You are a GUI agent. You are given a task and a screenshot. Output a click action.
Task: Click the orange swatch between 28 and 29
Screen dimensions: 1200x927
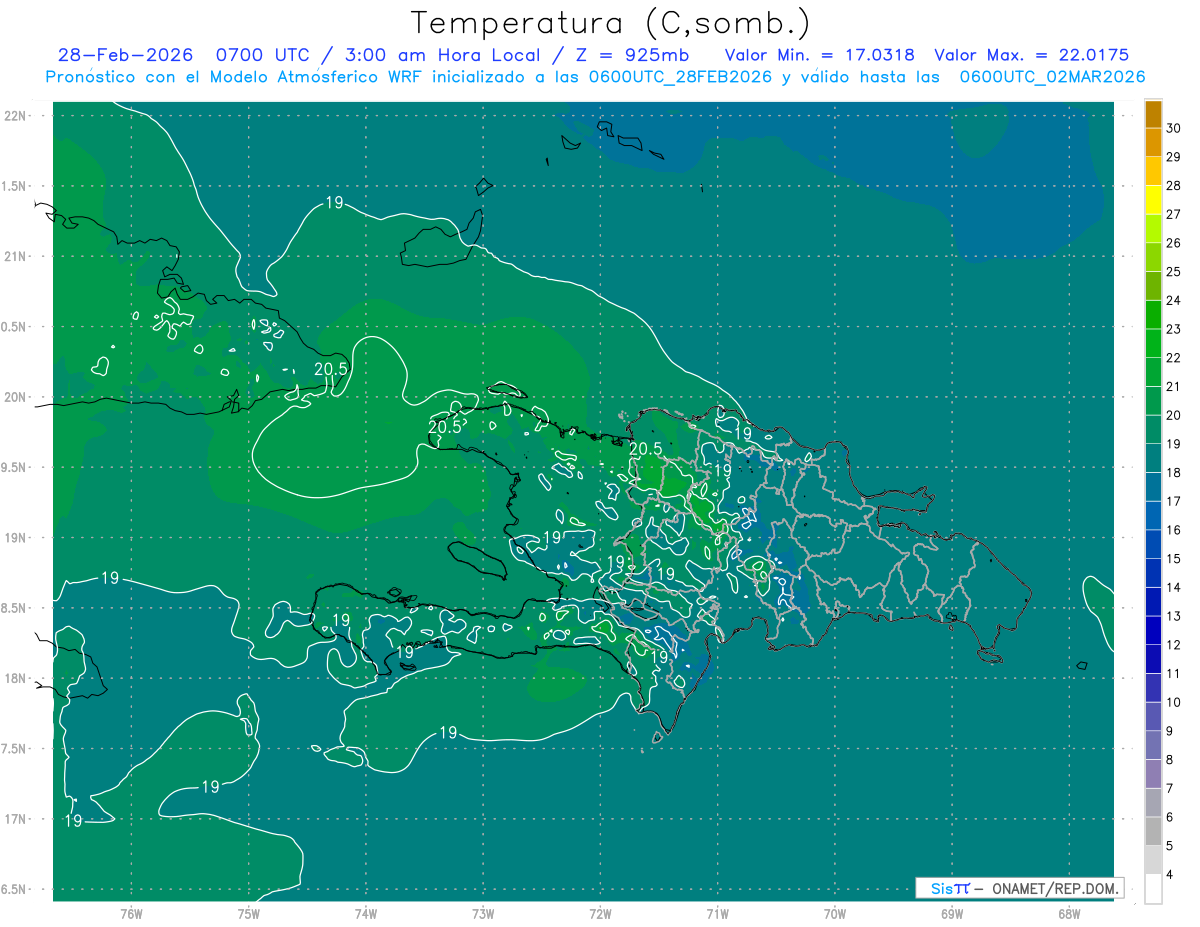click(1153, 171)
